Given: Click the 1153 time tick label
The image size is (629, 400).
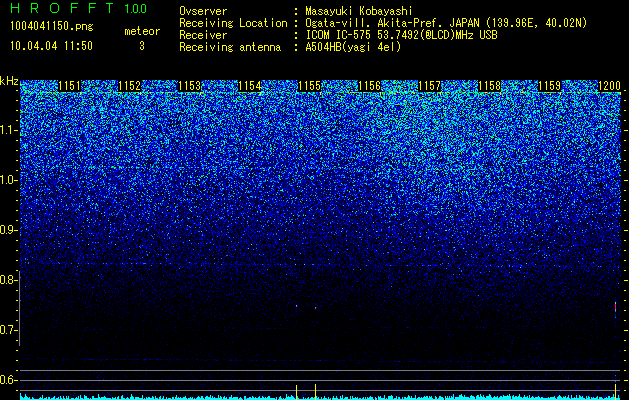Looking at the screenshot, I should (189, 86).
